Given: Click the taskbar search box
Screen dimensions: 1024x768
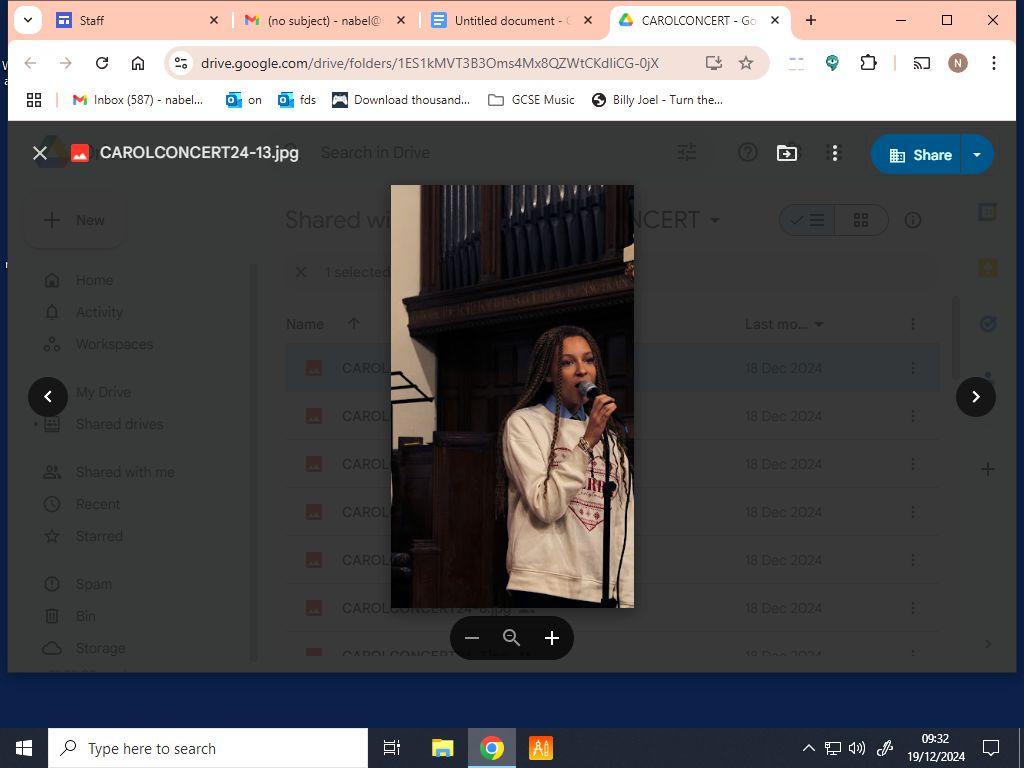Looking at the screenshot, I should (x=208, y=748).
